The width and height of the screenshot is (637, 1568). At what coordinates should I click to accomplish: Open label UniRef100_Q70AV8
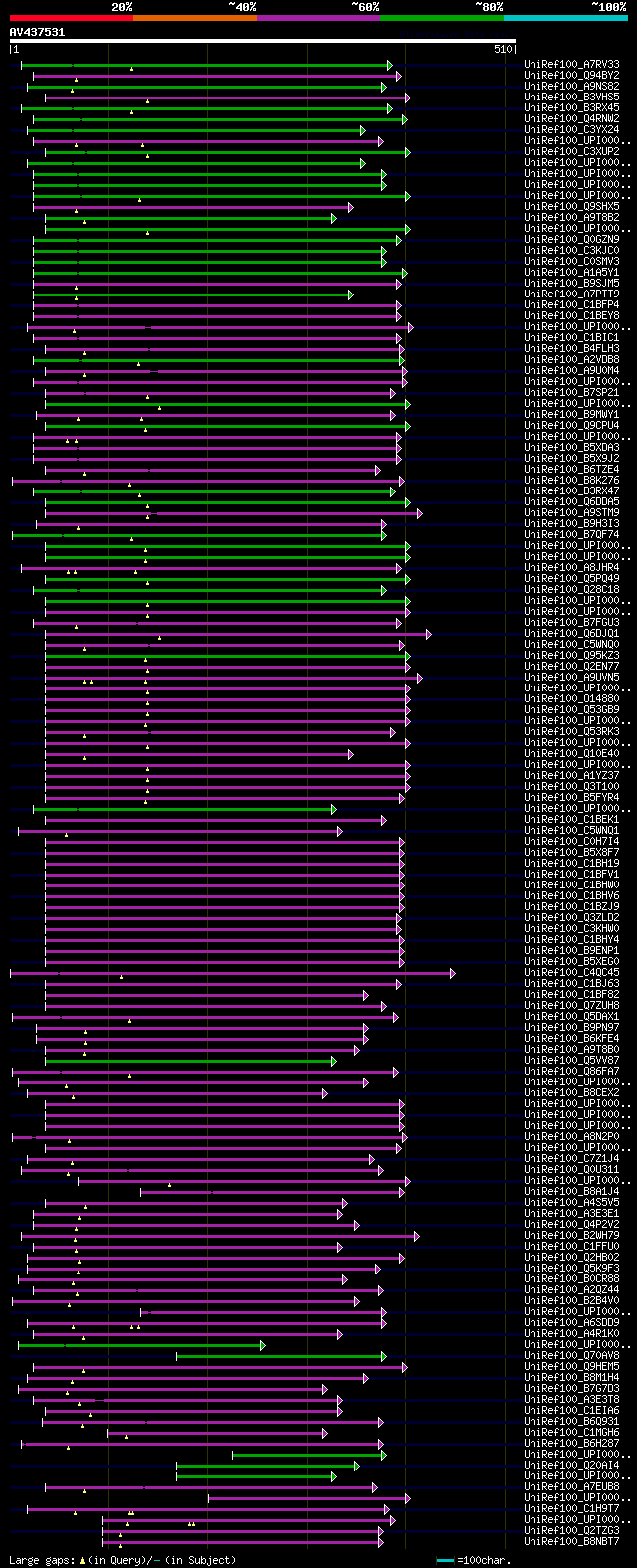[x=571, y=1356]
